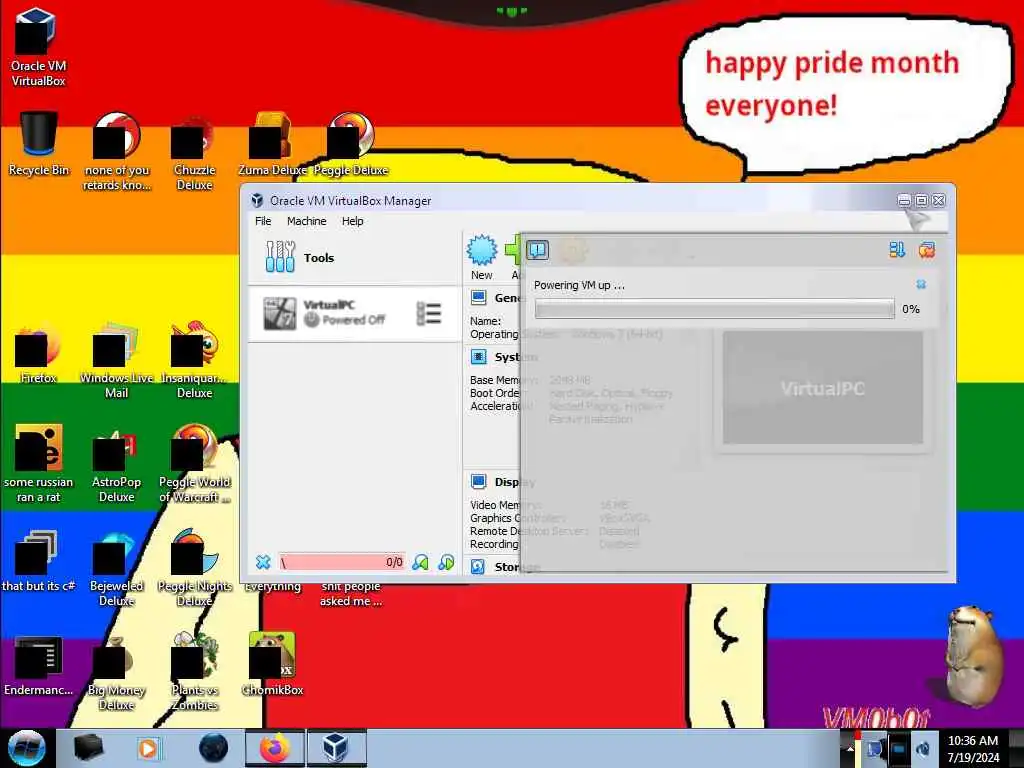The width and height of the screenshot is (1024, 768).
Task: Select the VirtualPC virtual machine entry
Action: (353, 313)
